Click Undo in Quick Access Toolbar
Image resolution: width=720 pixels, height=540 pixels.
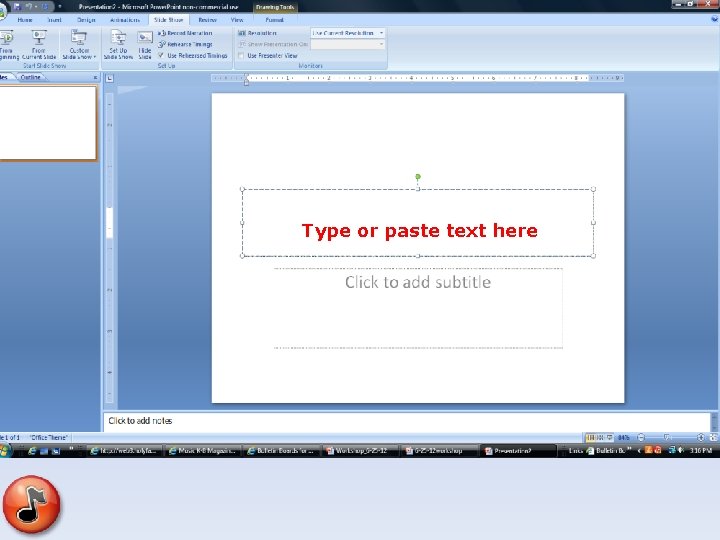28,6
